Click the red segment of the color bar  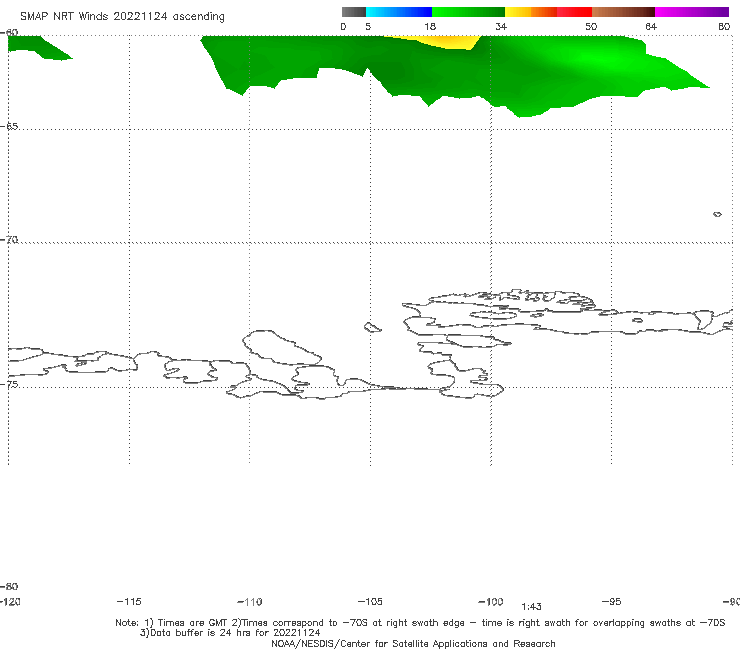coord(574,12)
